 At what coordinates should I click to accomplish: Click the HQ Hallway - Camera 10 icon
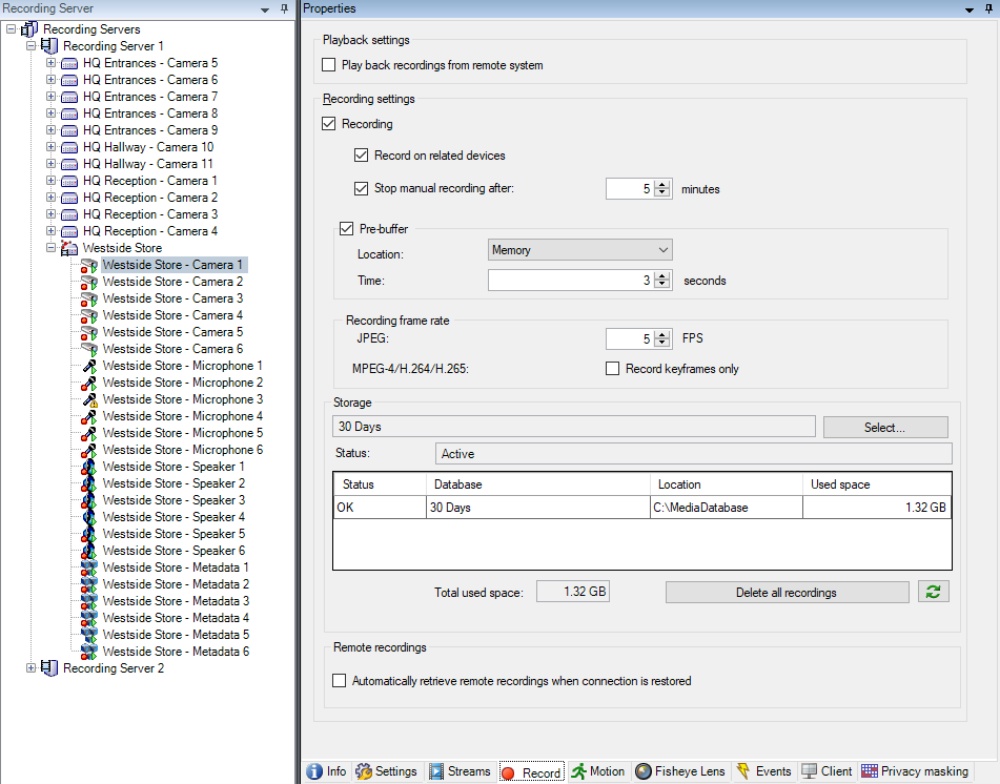point(69,147)
